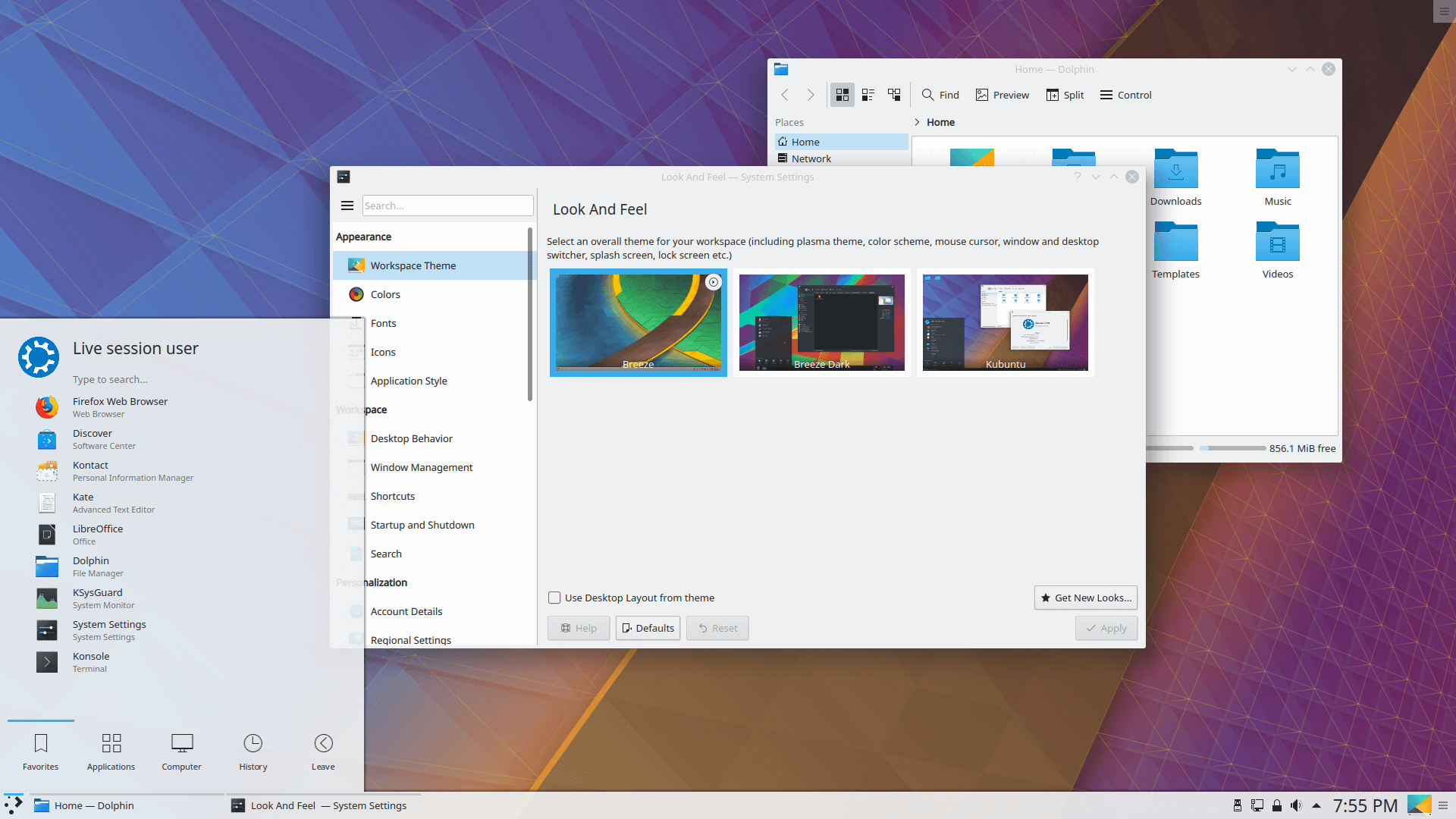Select the Breeze workspace theme

pos(638,321)
